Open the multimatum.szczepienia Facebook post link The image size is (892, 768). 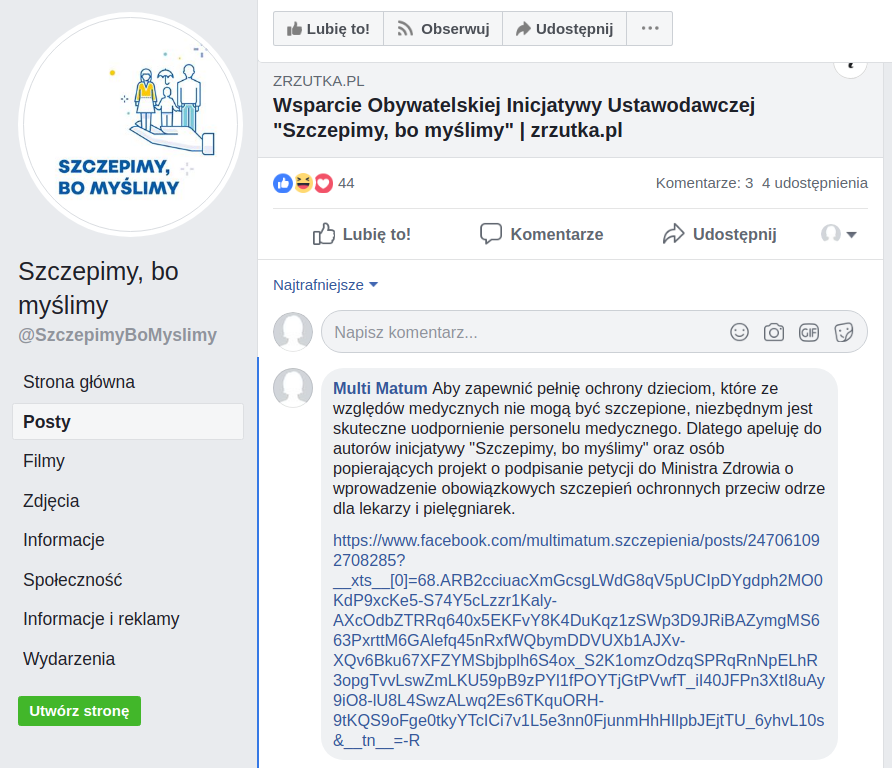576,540
